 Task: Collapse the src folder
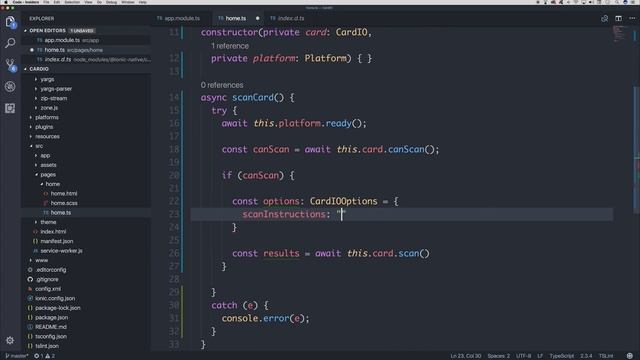(x=39, y=146)
